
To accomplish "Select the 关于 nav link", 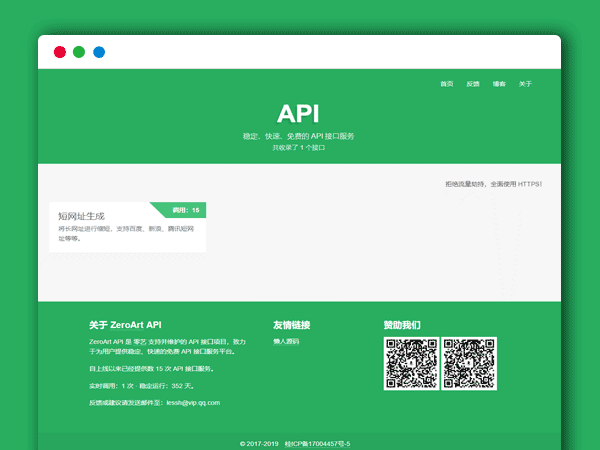I will click(x=525, y=84).
